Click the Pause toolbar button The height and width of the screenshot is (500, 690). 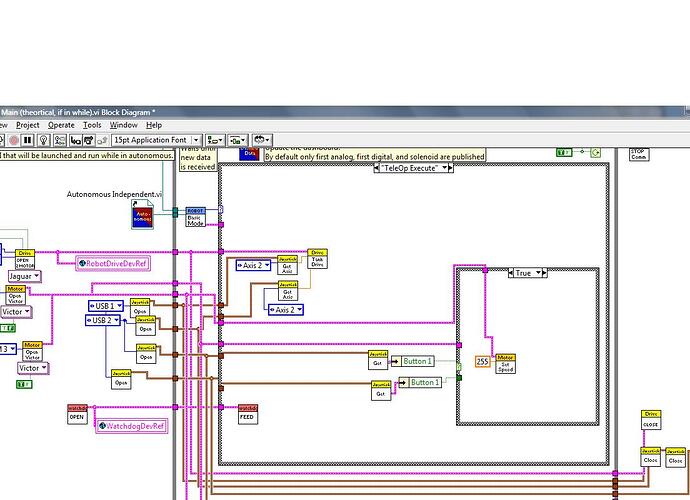27,140
